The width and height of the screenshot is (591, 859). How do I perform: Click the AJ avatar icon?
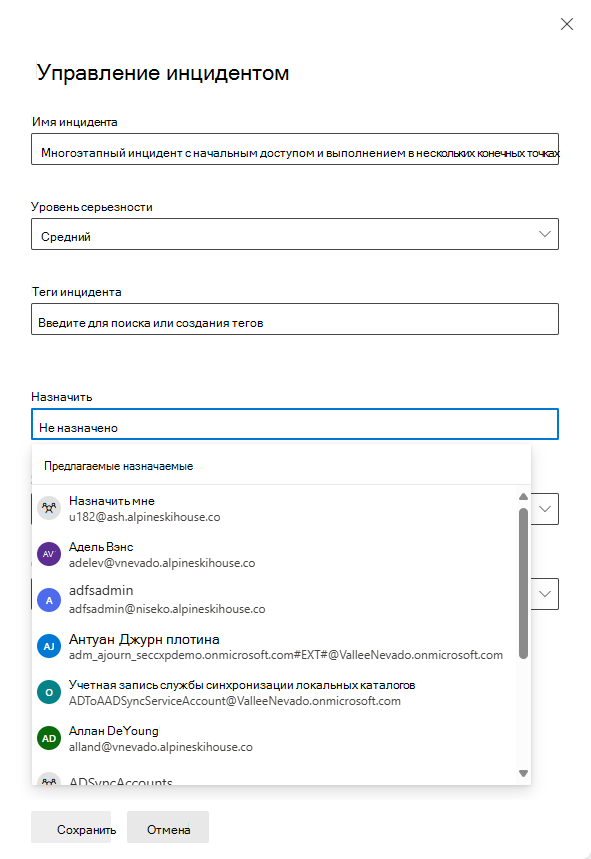(x=49, y=646)
